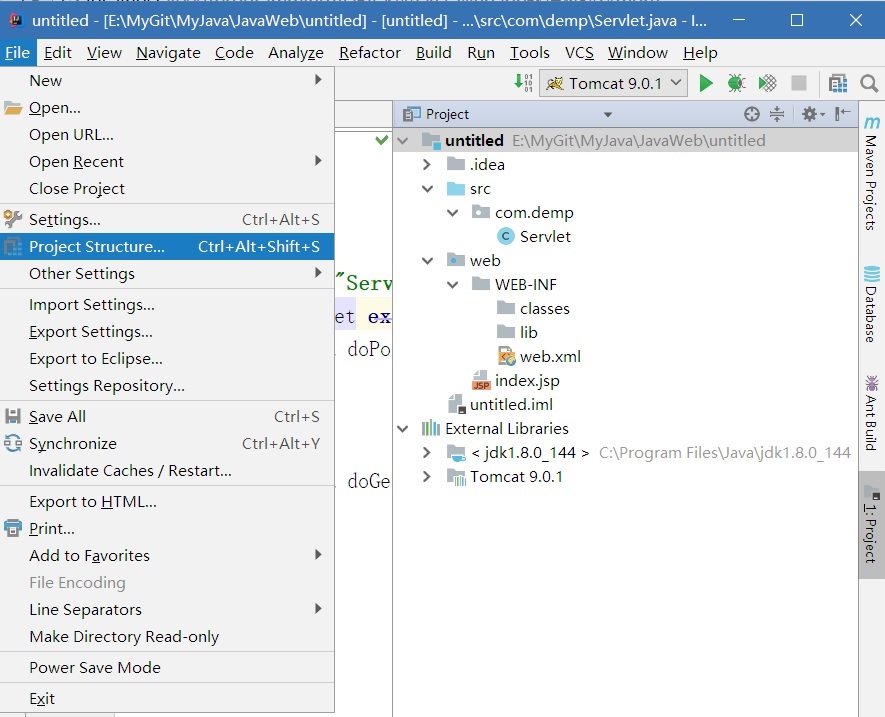Screen dimensions: 885x717
Task: Hide the Project tool window
Action: [x=842, y=114]
